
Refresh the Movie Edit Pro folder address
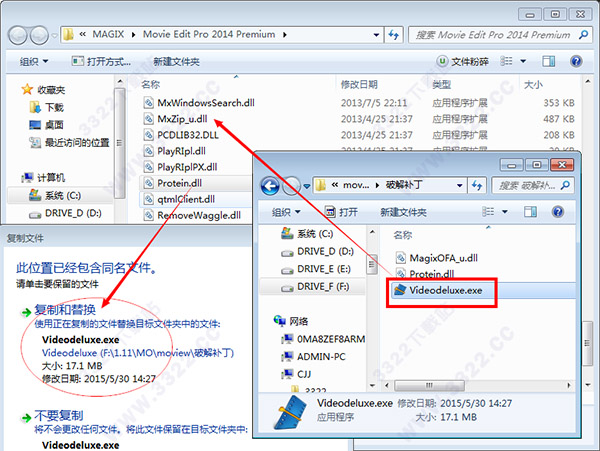click(394, 35)
